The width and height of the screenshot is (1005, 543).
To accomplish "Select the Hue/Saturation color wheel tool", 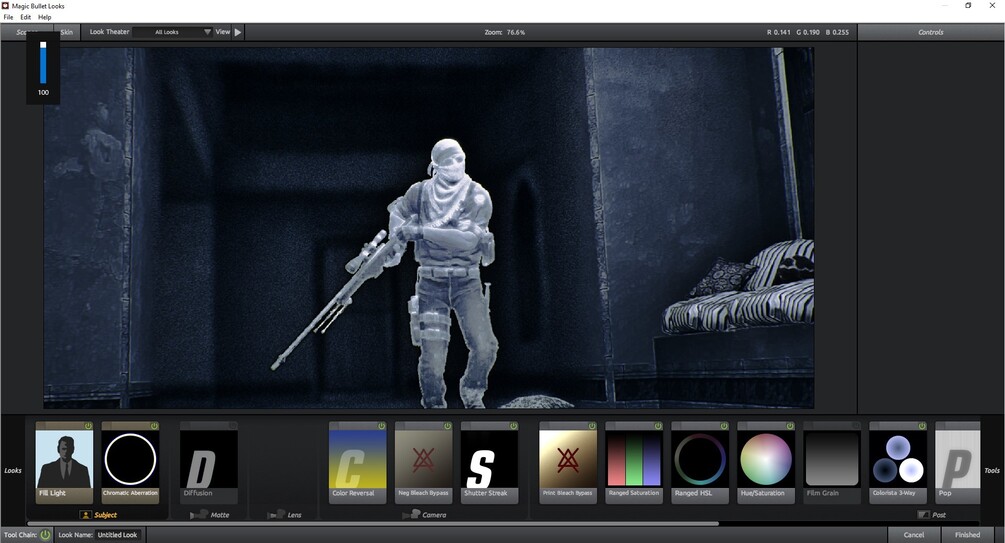I will [766, 463].
